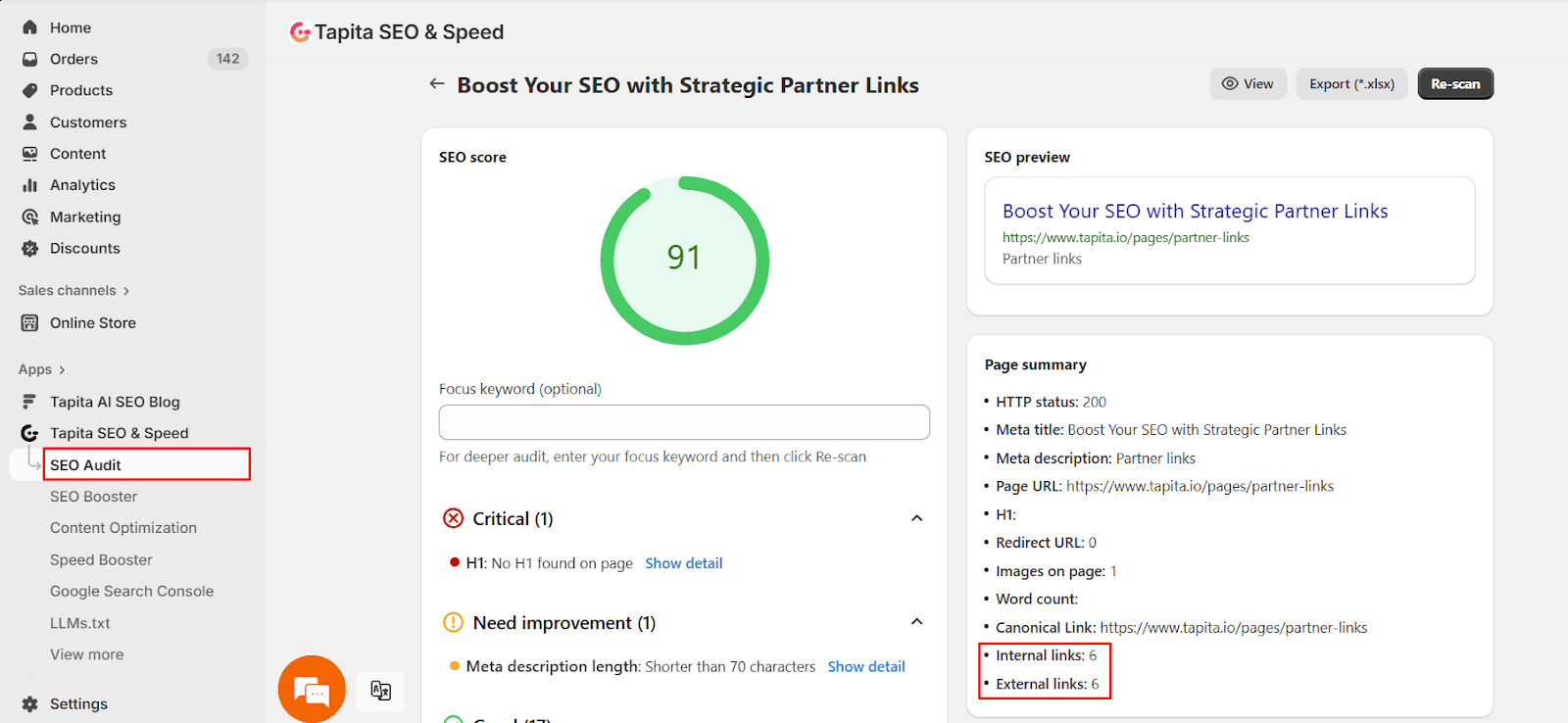Screen dimensions: 1568x723
Task: Open Speed Booster submenu item
Action: point(102,559)
